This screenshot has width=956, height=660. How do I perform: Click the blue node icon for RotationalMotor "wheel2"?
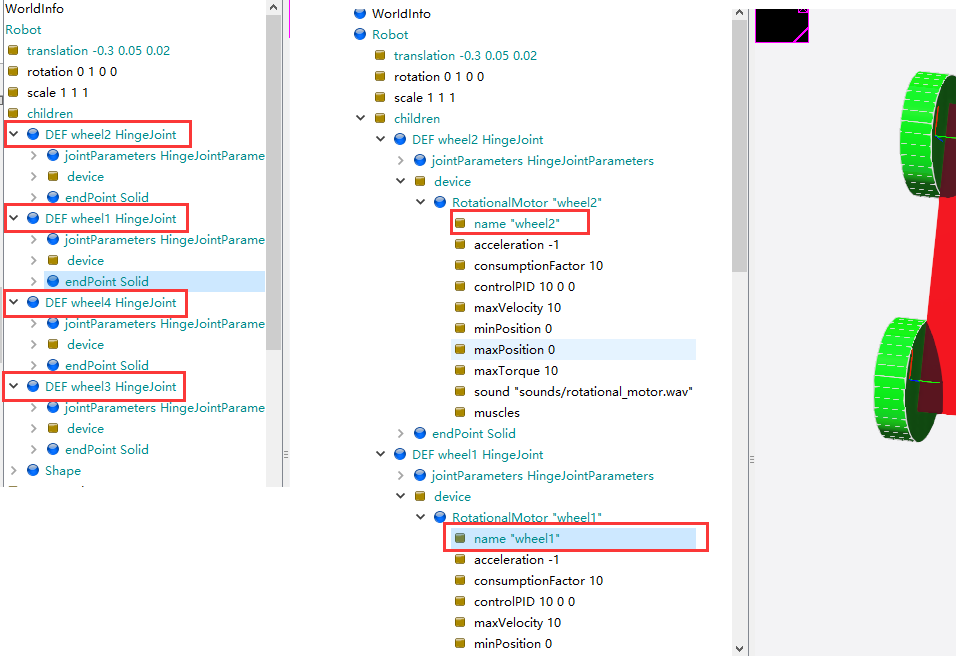[x=440, y=202]
